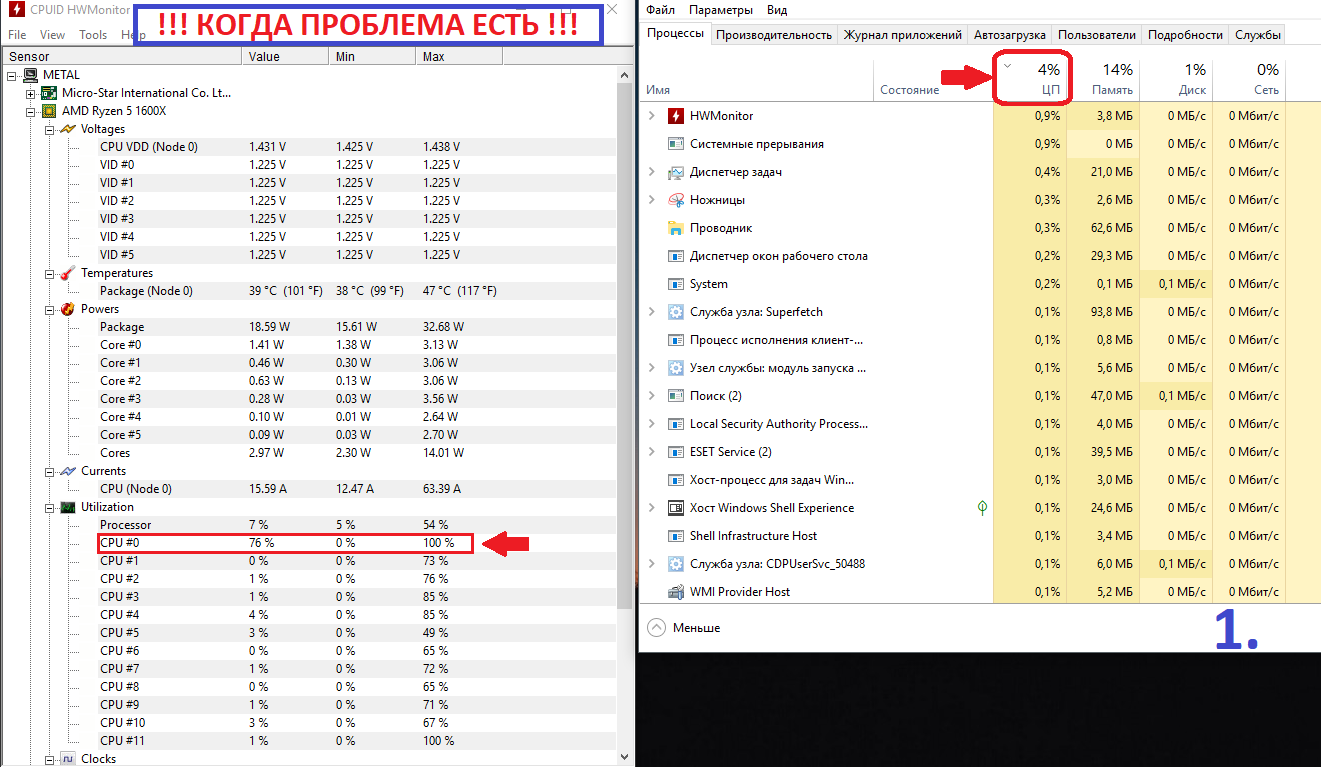Click the Temperatures thermometer icon
Image resolution: width=1321 pixels, height=767 pixels.
click(x=68, y=273)
